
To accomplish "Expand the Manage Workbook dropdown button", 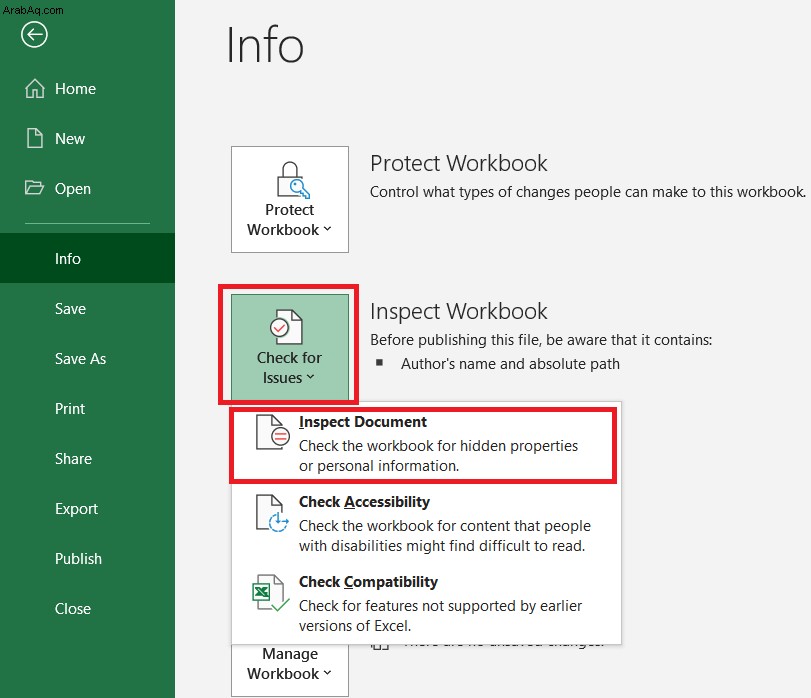I will (290, 669).
